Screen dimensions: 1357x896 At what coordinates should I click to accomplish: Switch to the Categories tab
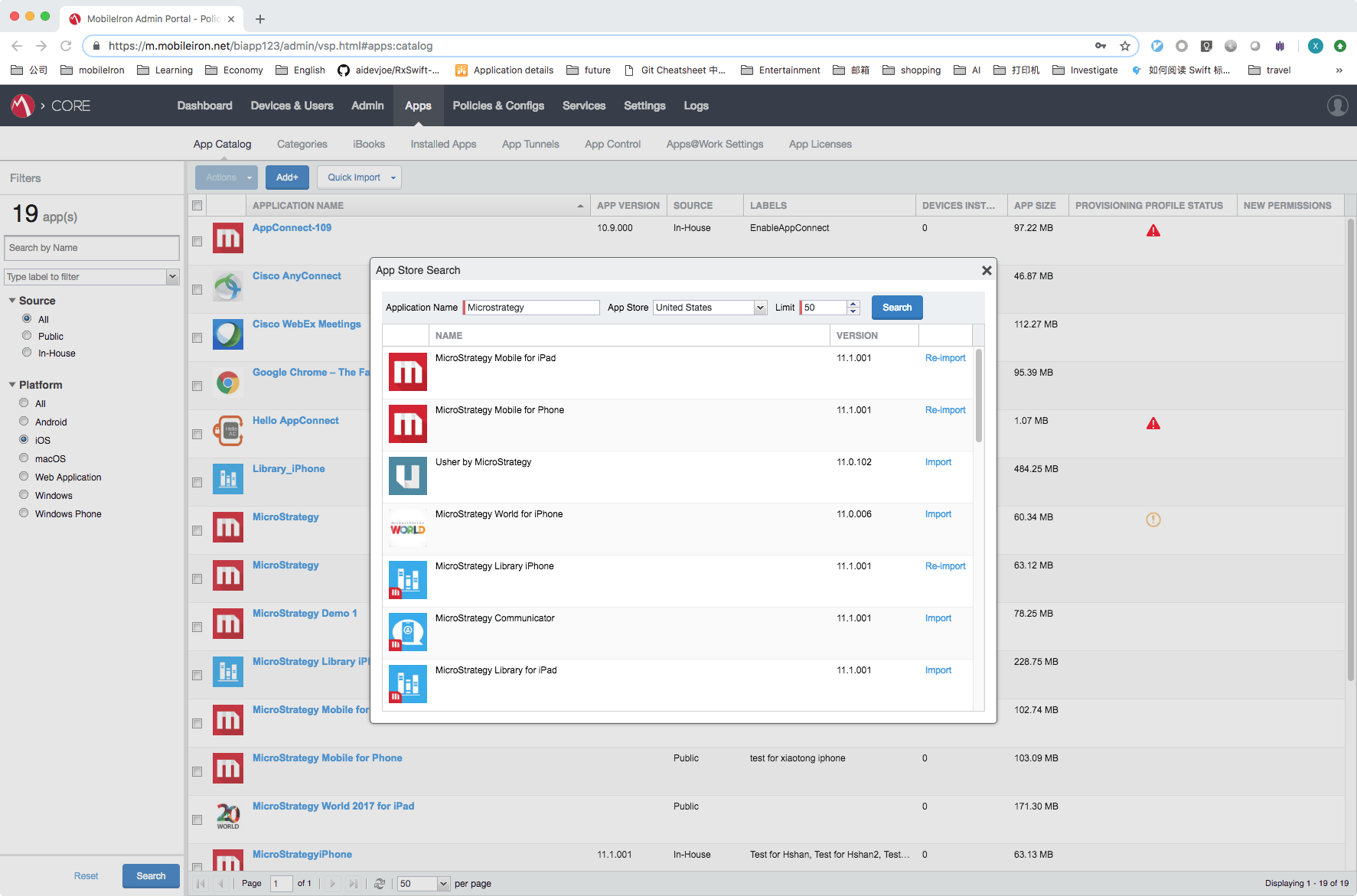pyautogui.click(x=302, y=144)
